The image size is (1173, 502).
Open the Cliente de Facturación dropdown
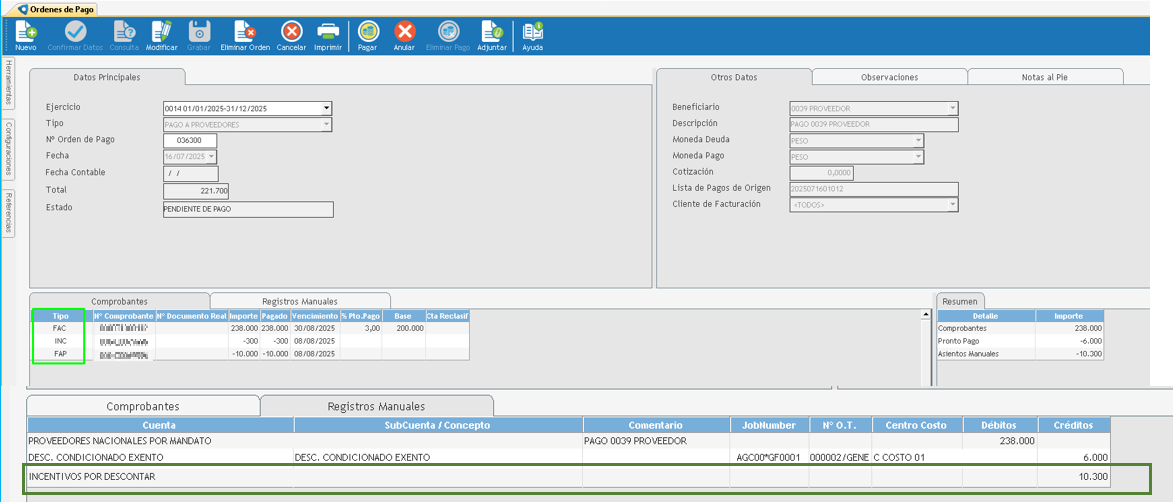[x=952, y=205]
